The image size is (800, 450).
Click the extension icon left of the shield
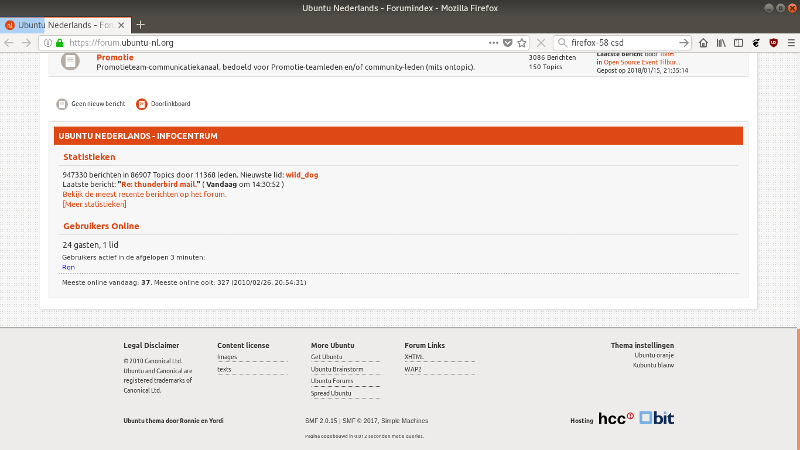(x=756, y=43)
